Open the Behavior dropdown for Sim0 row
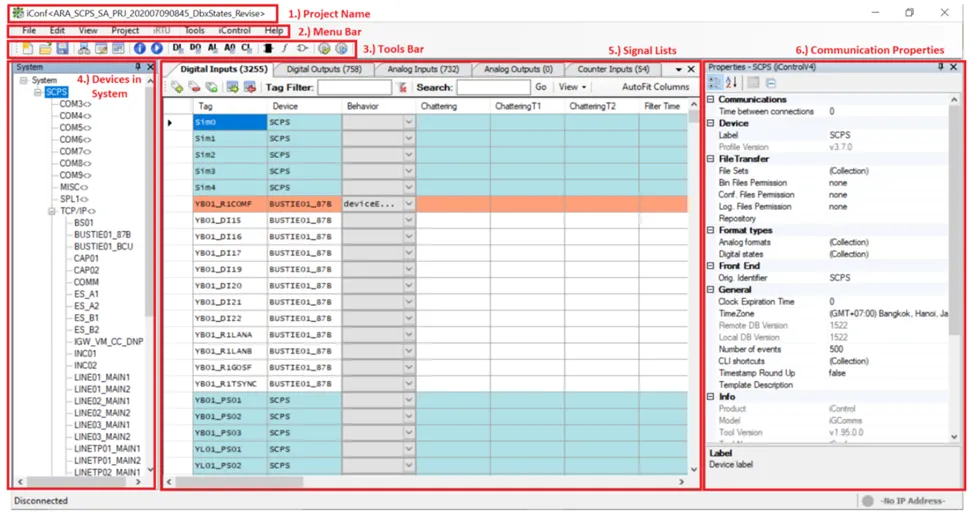 pyautogui.click(x=409, y=123)
